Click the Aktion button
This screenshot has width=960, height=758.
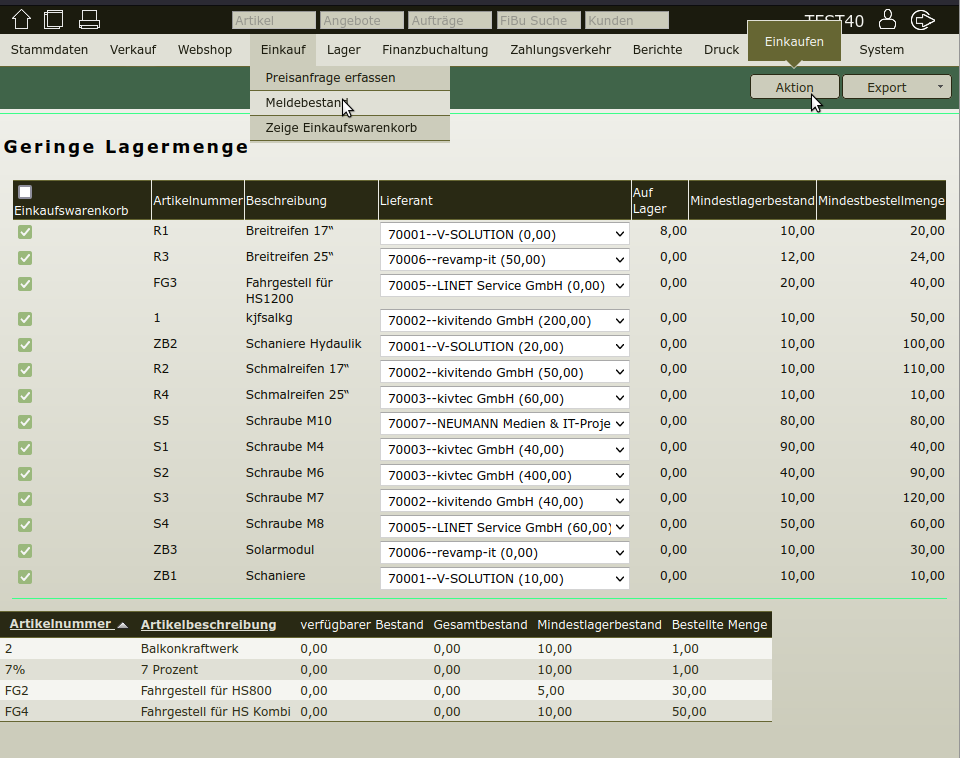tap(795, 87)
